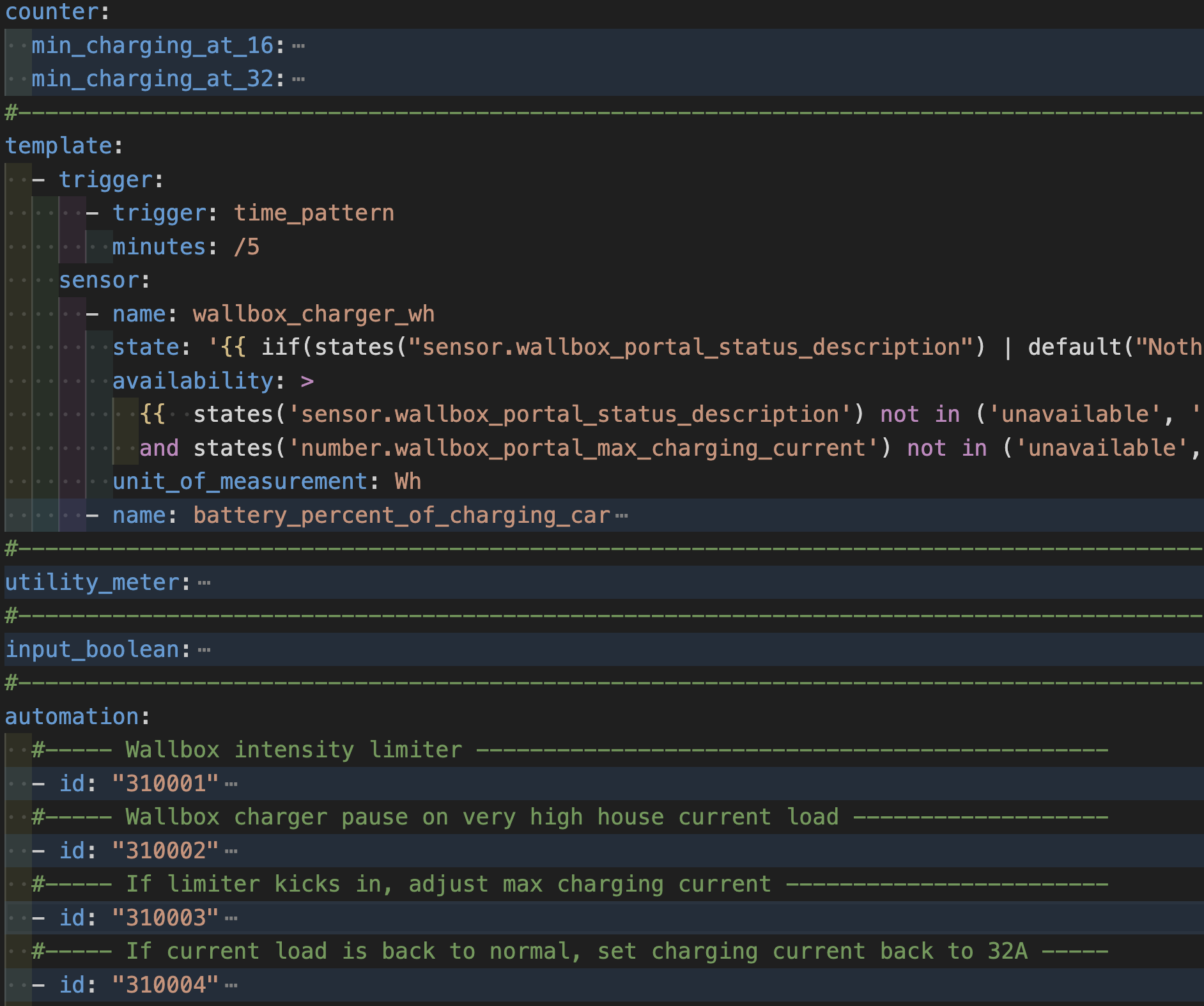Unfold automation id "310004" ellipsis
This screenshot has height=1006, width=1204.
(x=231, y=986)
